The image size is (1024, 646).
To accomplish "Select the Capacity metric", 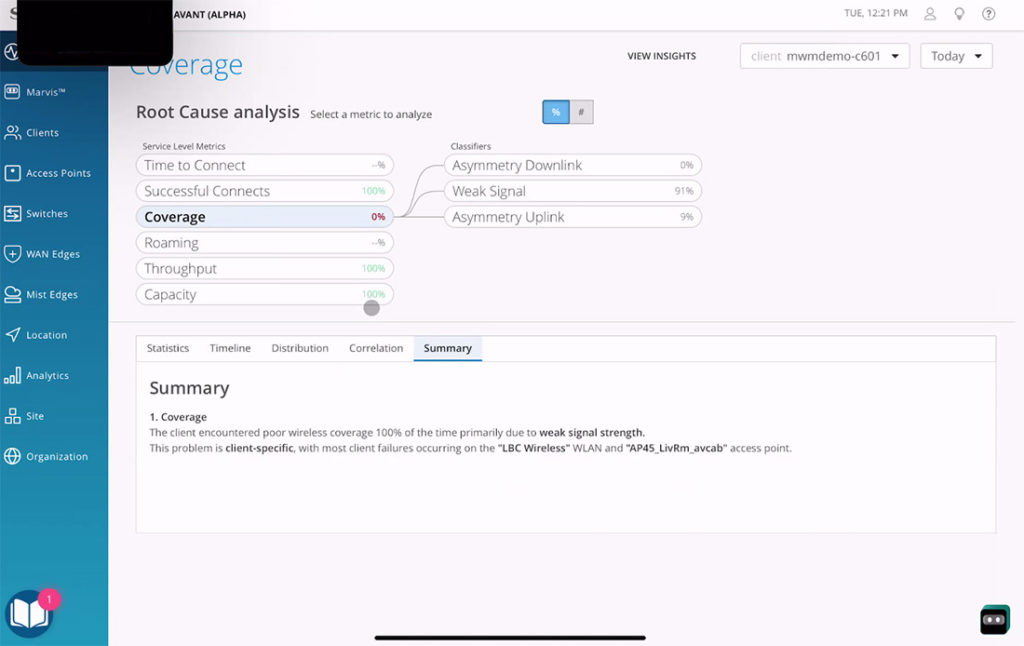I will coord(264,295).
